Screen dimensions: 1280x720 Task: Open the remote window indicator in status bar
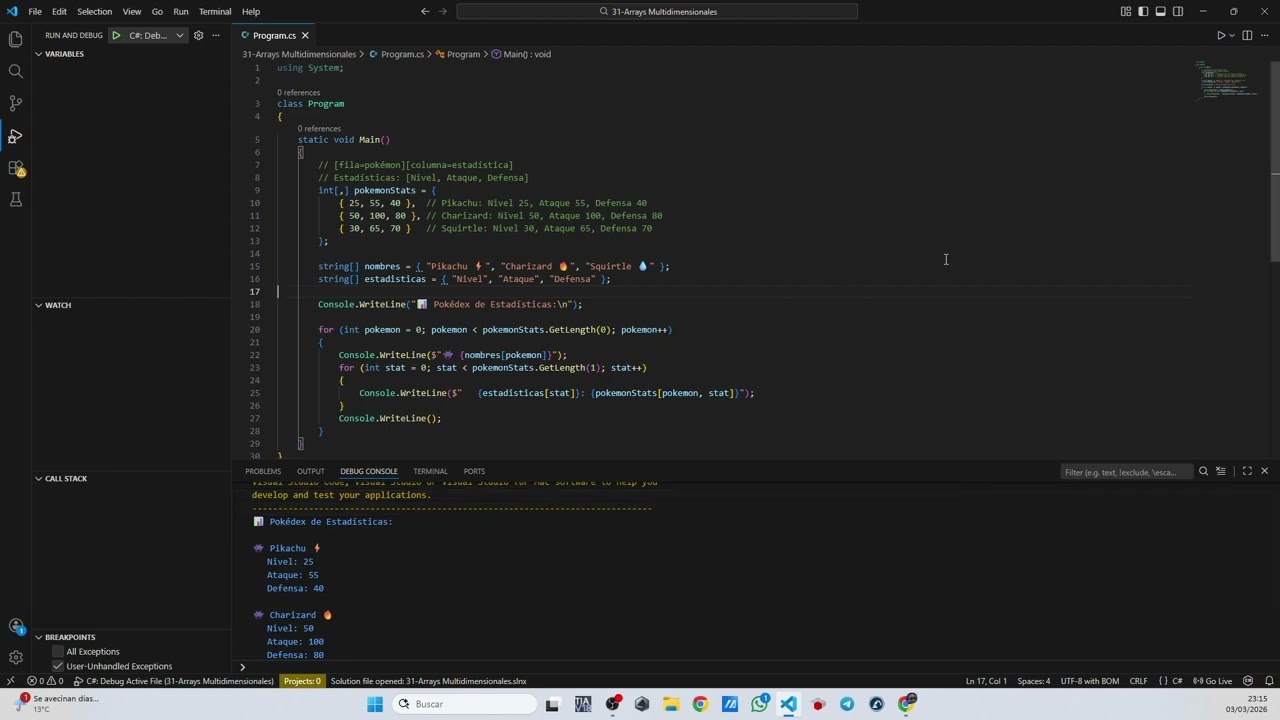coord(10,681)
